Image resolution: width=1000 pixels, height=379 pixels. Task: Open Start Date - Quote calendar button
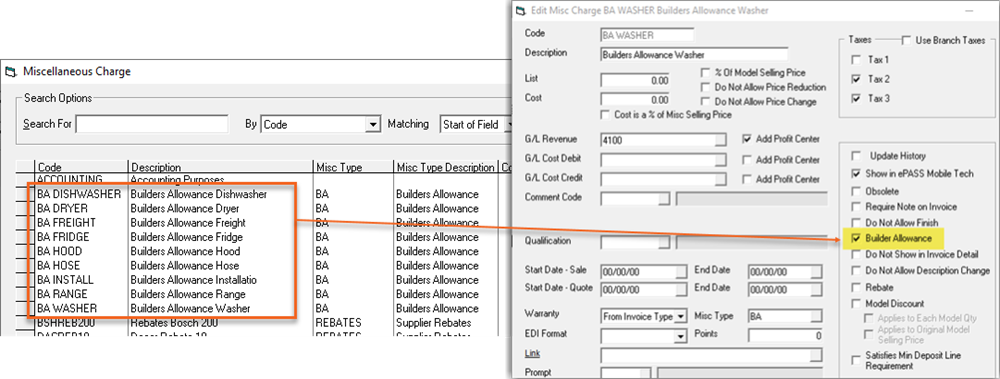[x=682, y=290]
